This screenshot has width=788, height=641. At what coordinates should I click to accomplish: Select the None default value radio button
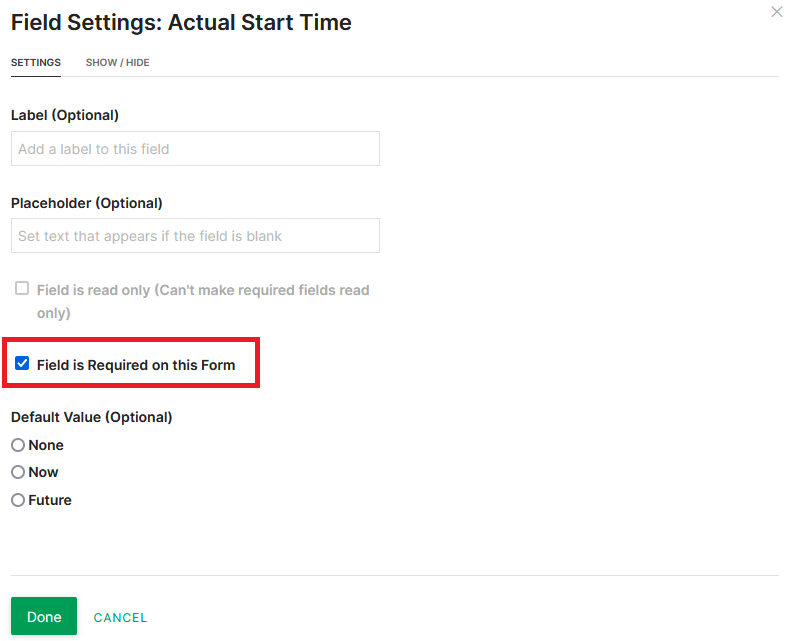point(18,445)
